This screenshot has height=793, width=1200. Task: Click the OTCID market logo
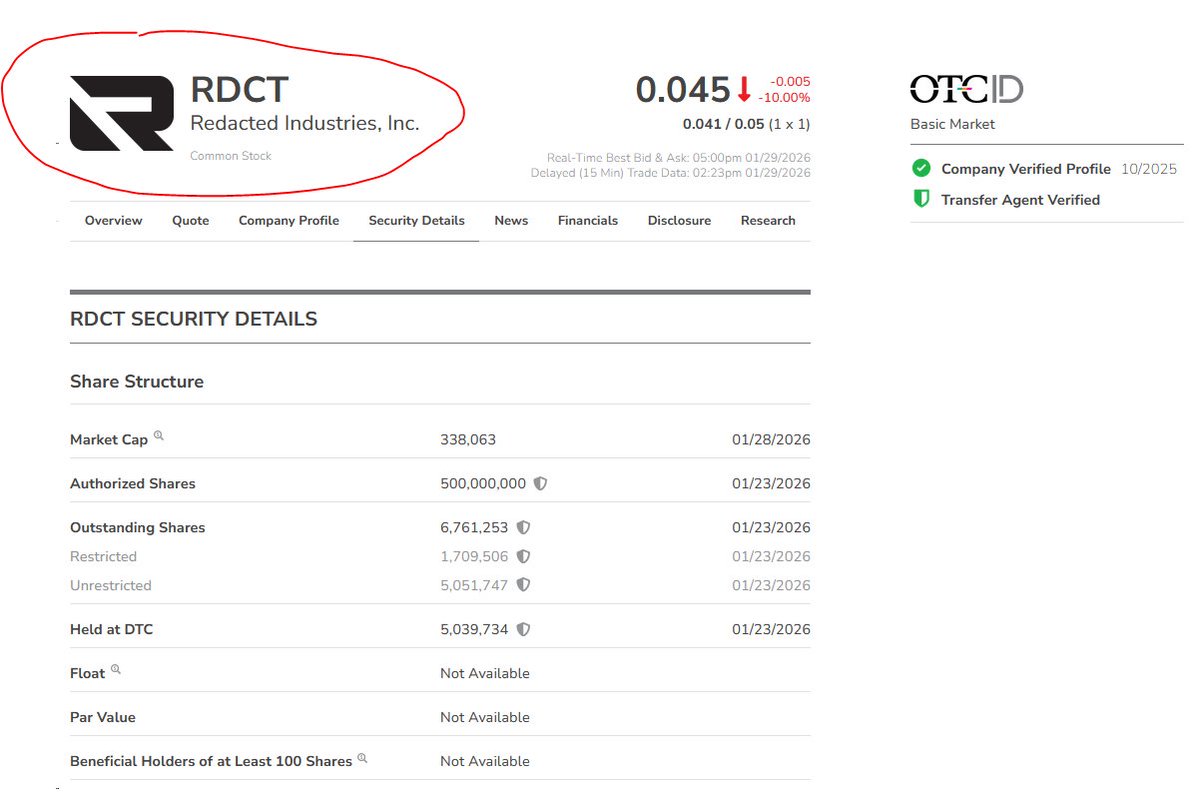(x=966, y=90)
